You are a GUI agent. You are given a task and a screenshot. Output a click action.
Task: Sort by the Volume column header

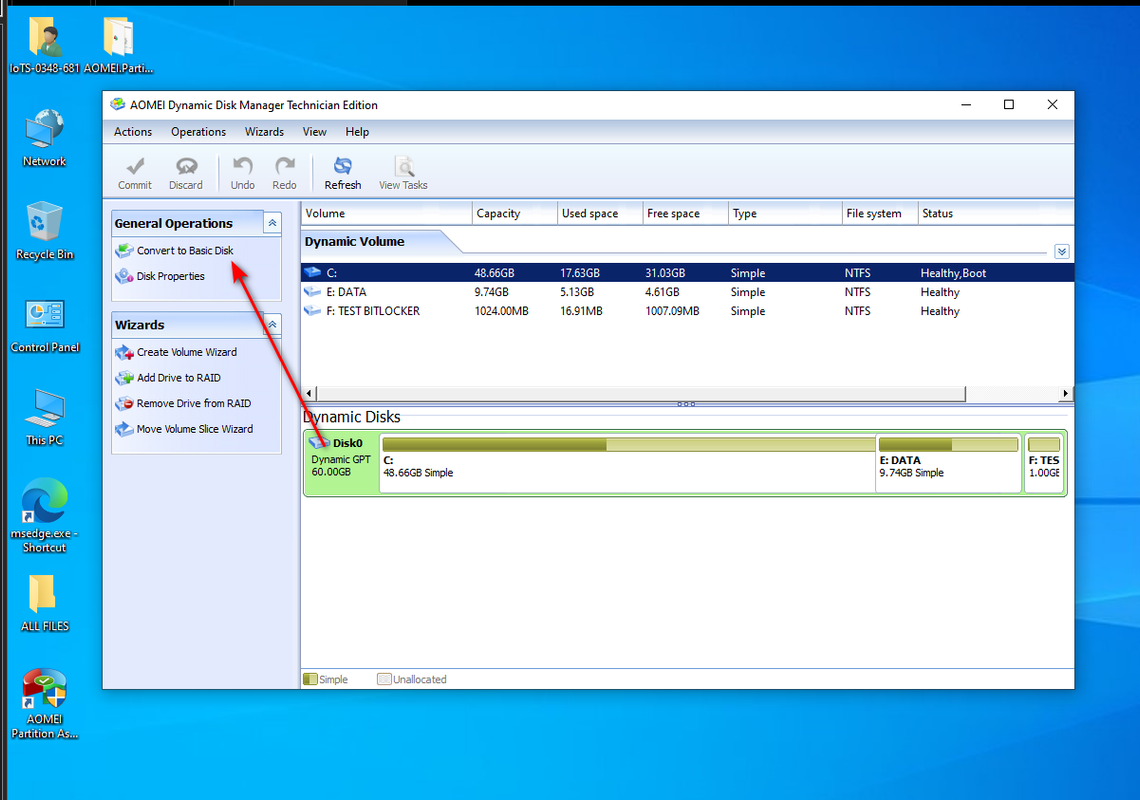[387, 213]
